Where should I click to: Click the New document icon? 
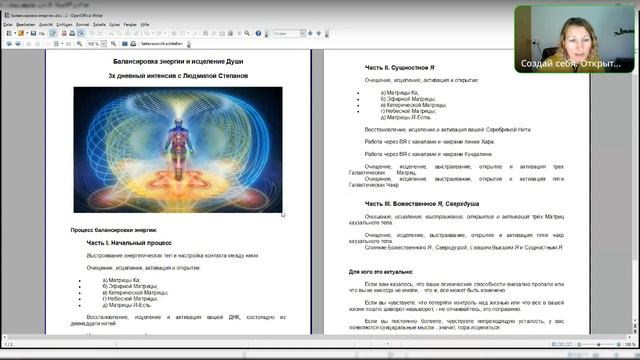(9, 33)
